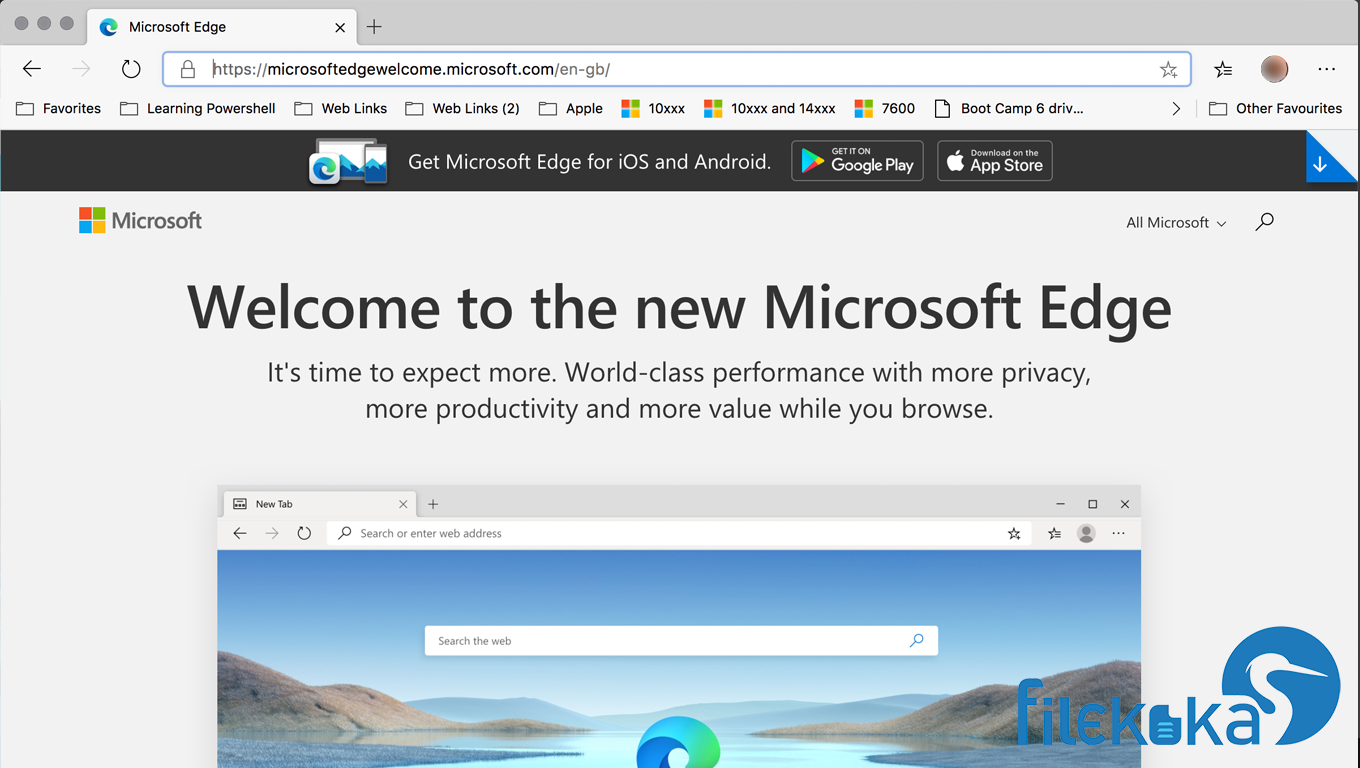Open the Web Links (2) bookmark folder
Image resolution: width=1360 pixels, height=768 pixels.
tap(463, 108)
